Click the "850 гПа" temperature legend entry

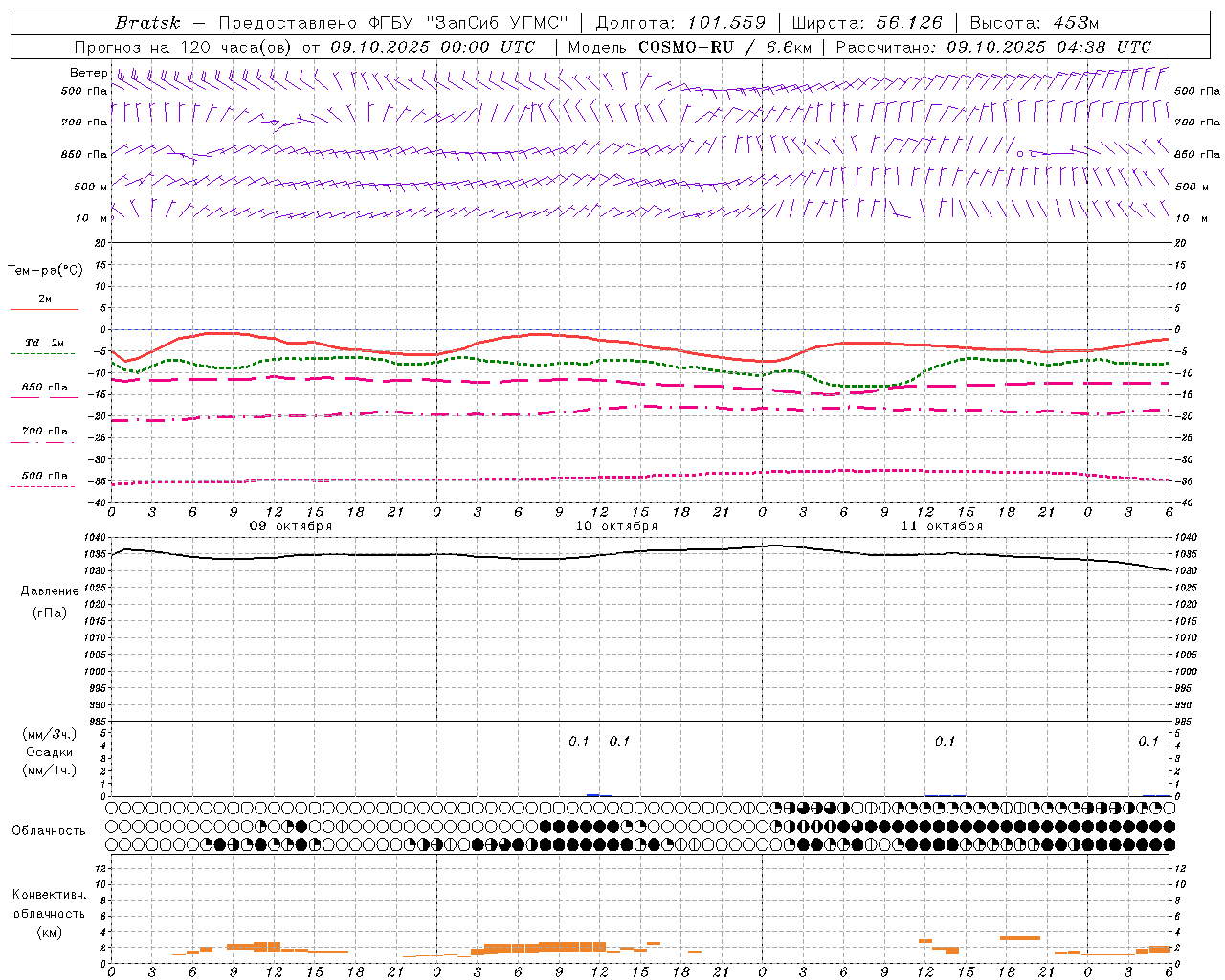(45, 388)
